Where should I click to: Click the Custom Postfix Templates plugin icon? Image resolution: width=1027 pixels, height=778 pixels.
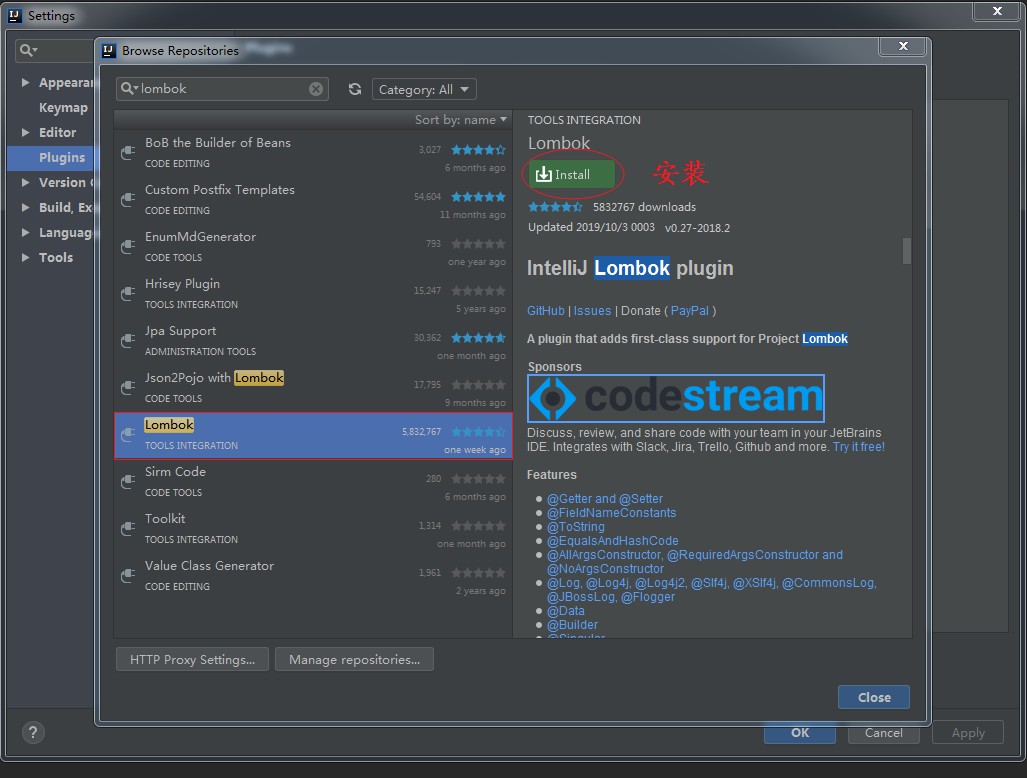pyautogui.click(x=128, y=200)
